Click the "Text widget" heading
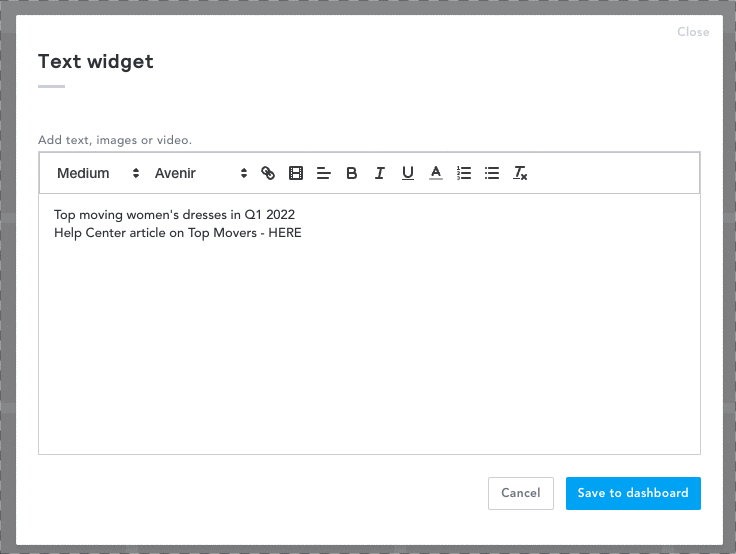 (x=96, y=62)
